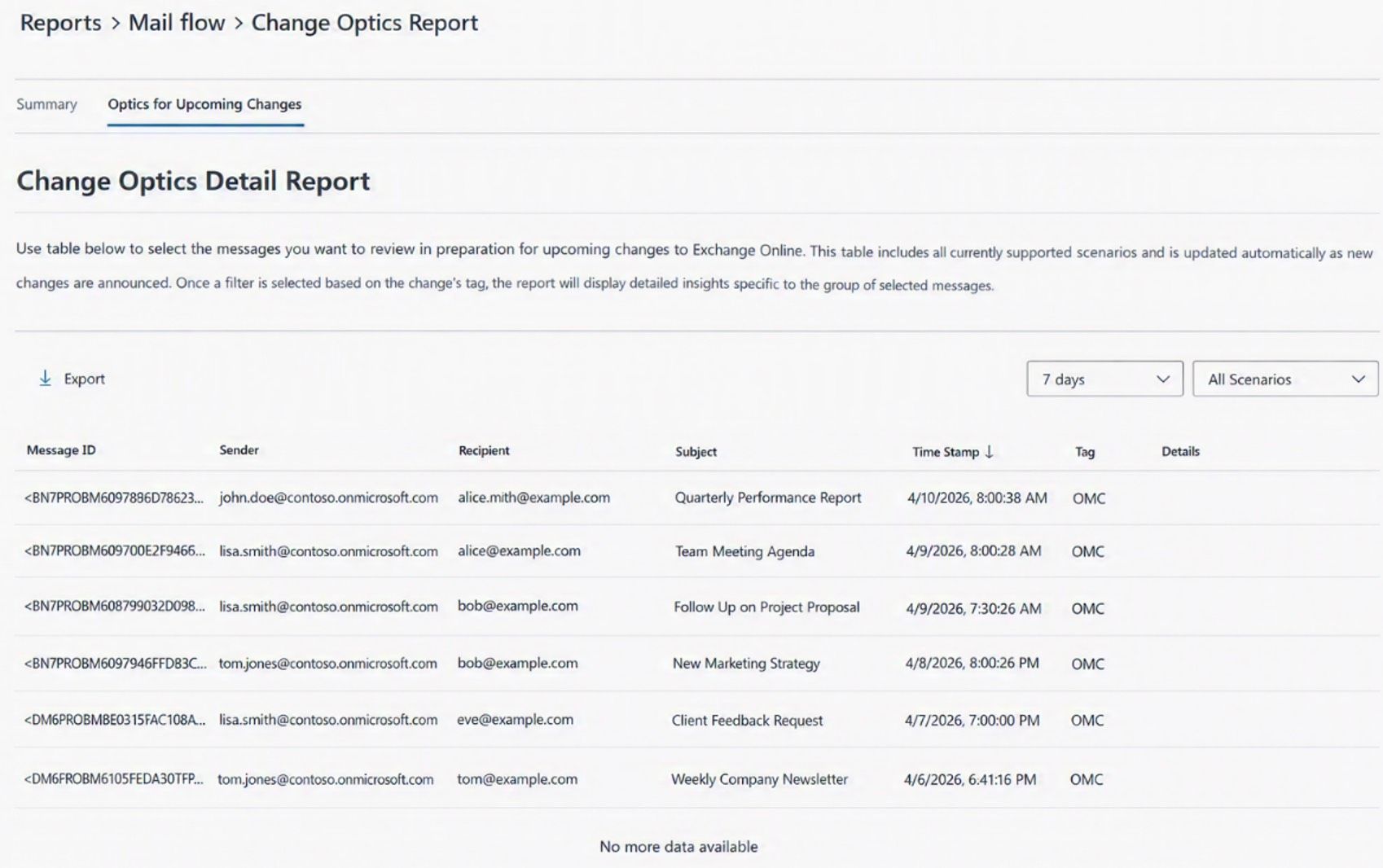Open the 7 days time range dropdown

pos(1104,379)
